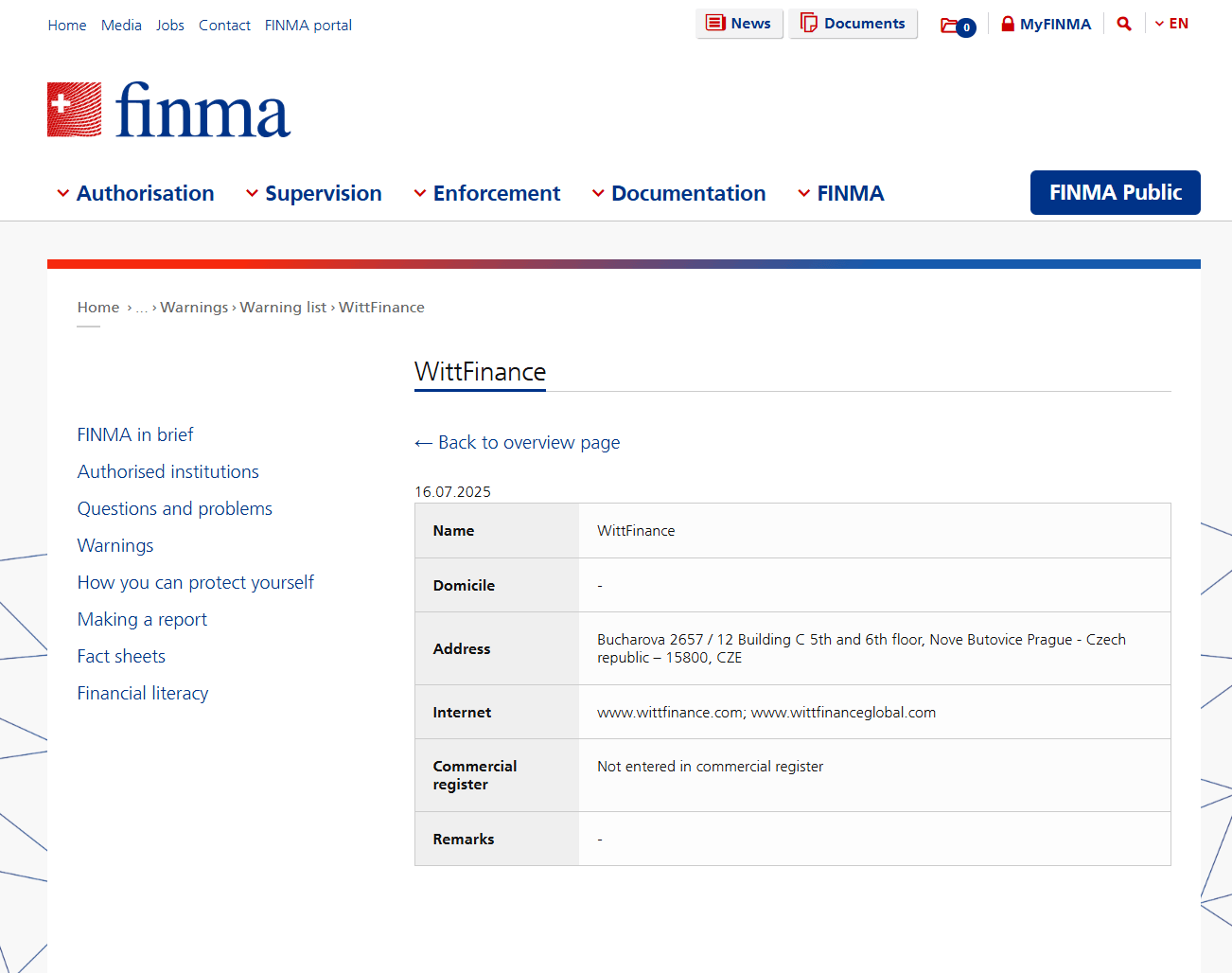Expand the Supervision menu
Screen dimensions: 1232x973
point(313,193)
